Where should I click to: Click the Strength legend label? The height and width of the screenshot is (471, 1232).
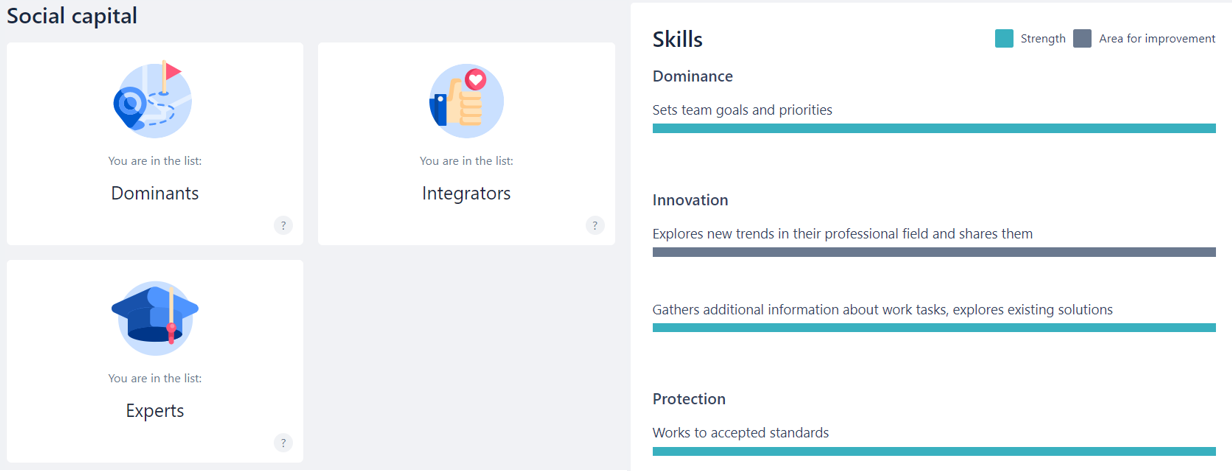tap(1043, 39)
